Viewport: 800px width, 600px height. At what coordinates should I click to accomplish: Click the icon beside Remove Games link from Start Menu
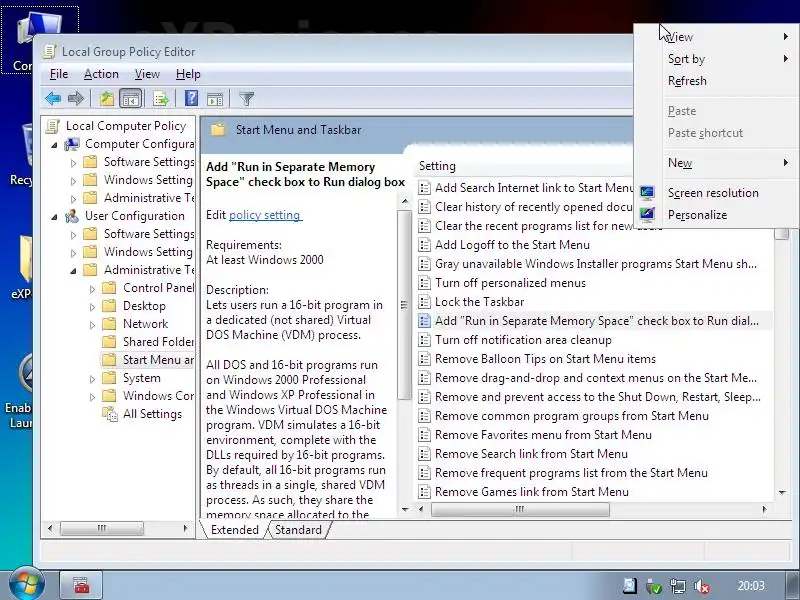click(x=424, y=492)
